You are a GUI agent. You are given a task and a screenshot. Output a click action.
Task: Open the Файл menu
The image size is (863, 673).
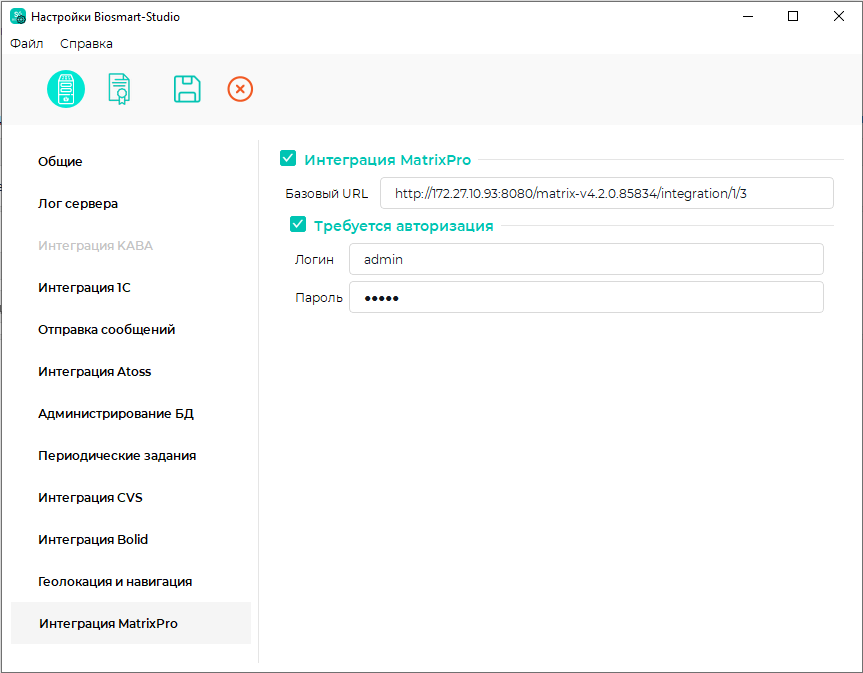click(x=26, y=43)
